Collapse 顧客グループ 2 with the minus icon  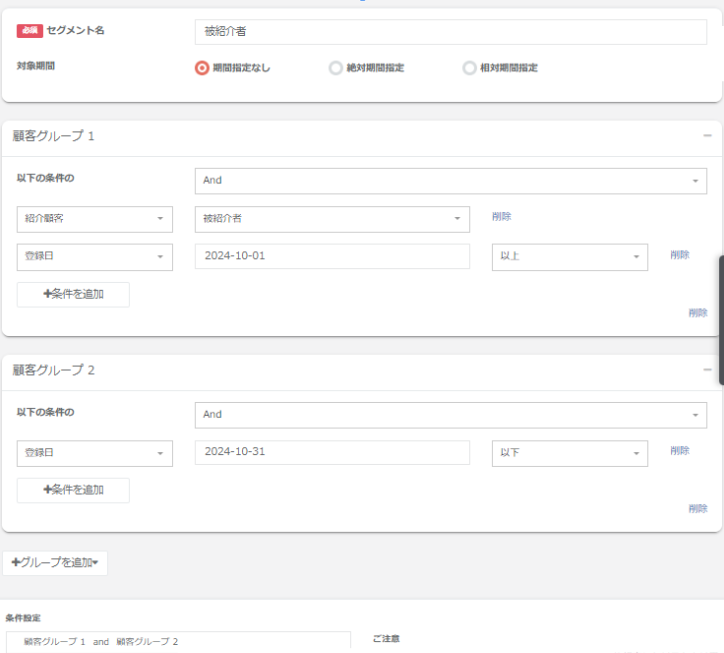[707, 370]
